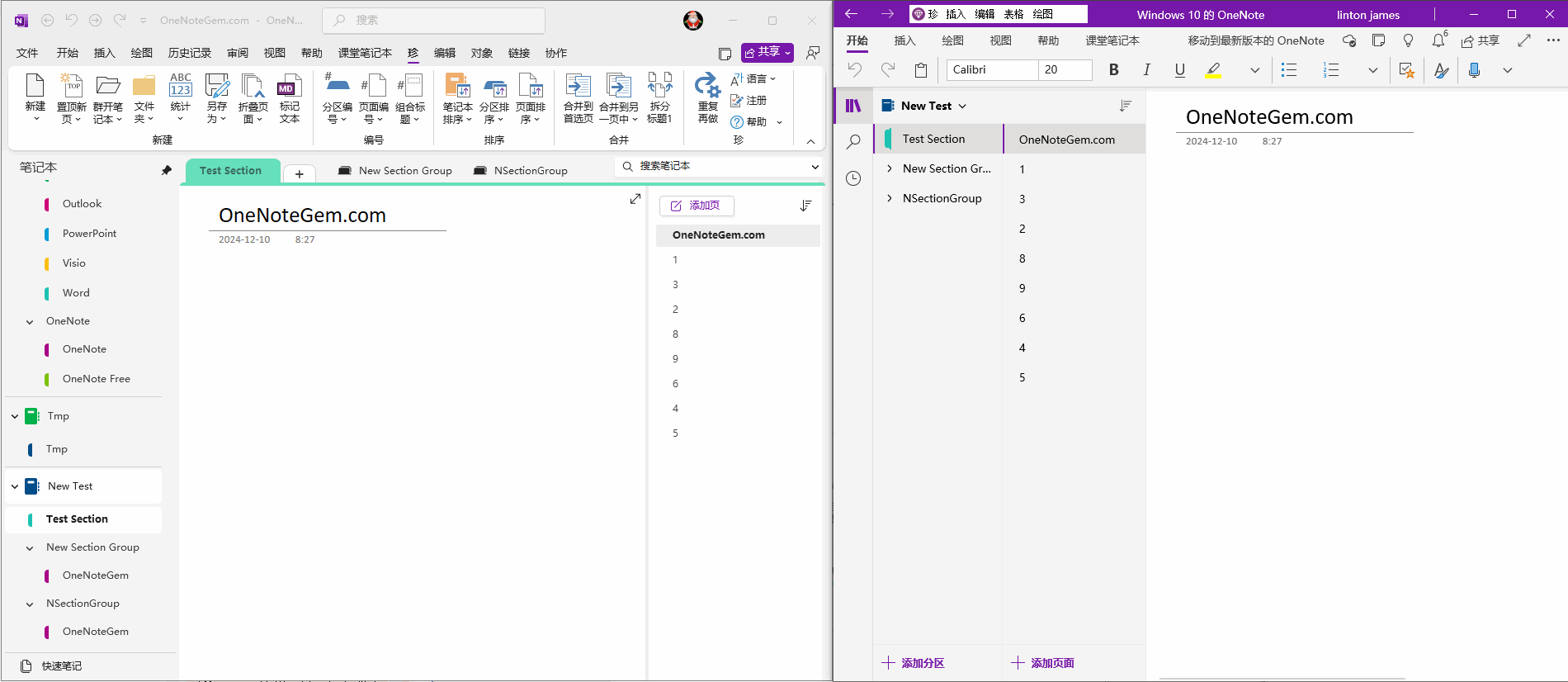The height and width of the screenshot is (682, 1568).
Task: Click the 统计 statistics icon
Action: coord(181,86)
